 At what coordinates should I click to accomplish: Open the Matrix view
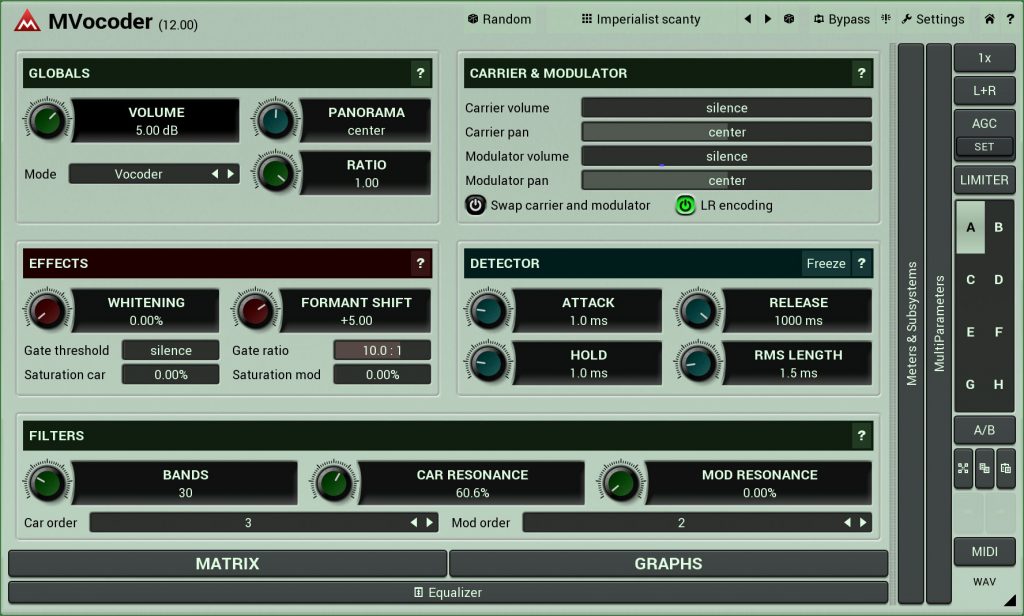[x=227, y=564]
